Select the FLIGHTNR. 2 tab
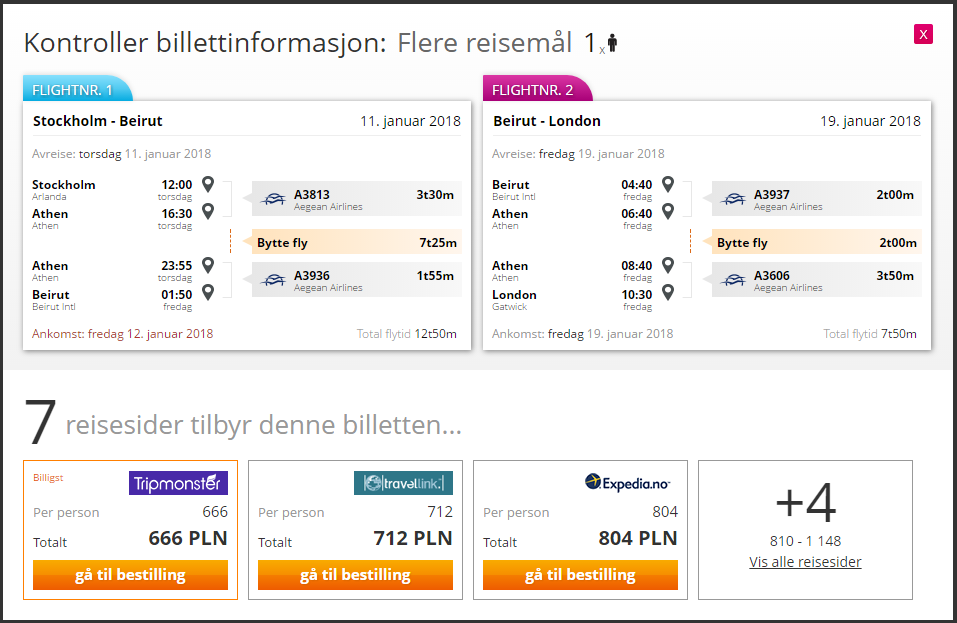Screen dimensions: 957x623 [x=537, y=89]
